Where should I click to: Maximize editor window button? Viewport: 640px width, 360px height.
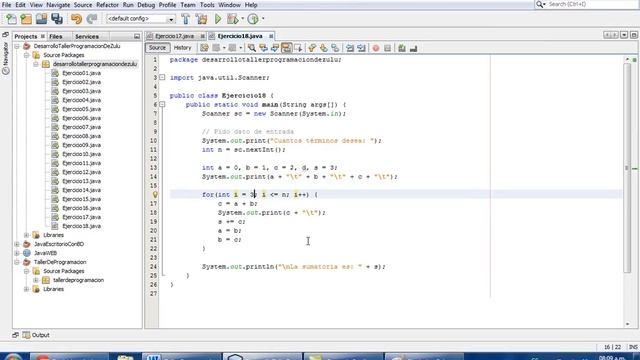(633, 35)
